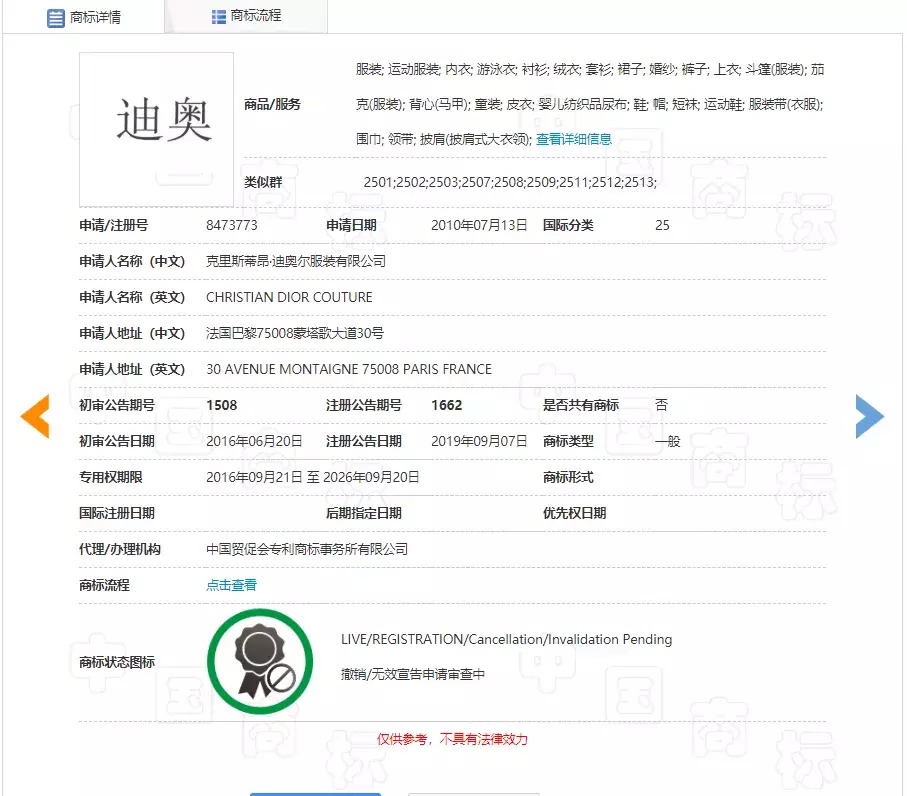The image size is (907, 796).
Task: Select applicant name 克里斯蒂昂·迪奥尔服装有限公司
Action: click(x=296, y=261)
